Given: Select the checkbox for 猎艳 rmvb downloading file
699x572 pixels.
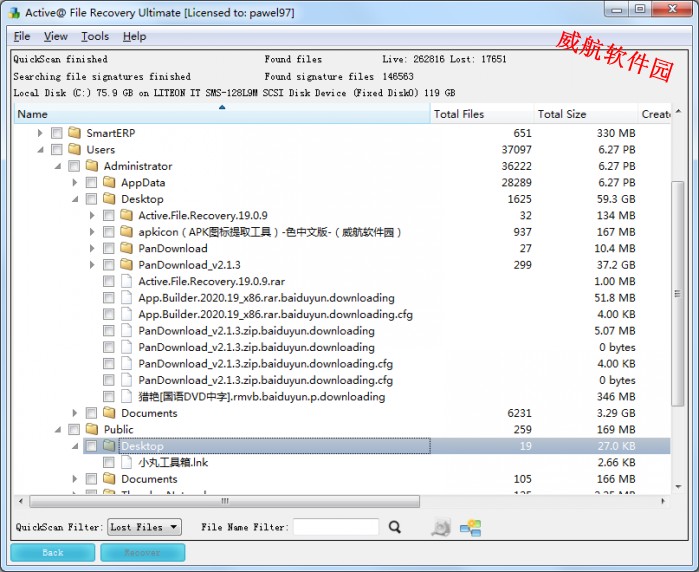Looking at the screenshot, I should [108, 397].
